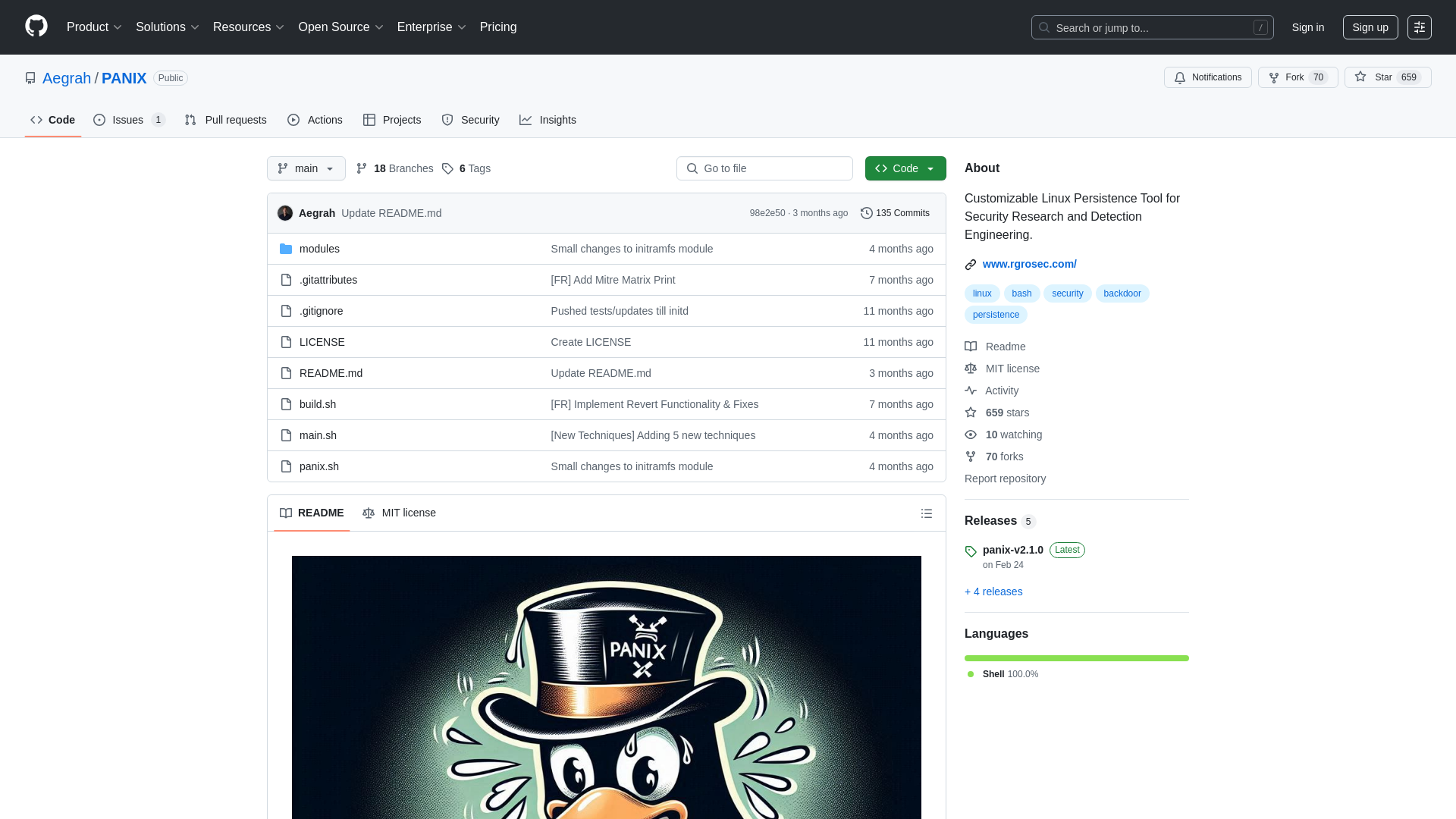Switch to the Code tab
This screenshot has width=1456, height=819.
[53, 120]
